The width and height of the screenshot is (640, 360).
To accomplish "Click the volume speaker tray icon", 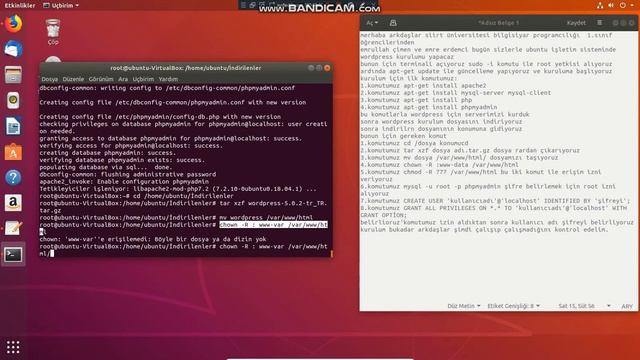I will coord(611,5).
